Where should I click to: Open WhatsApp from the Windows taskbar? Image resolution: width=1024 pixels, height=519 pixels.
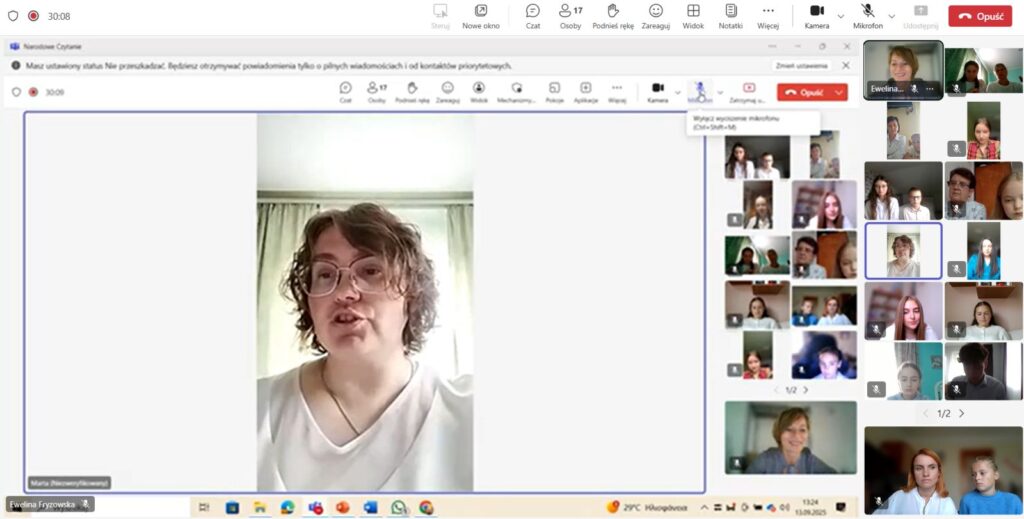coord(398,507)
